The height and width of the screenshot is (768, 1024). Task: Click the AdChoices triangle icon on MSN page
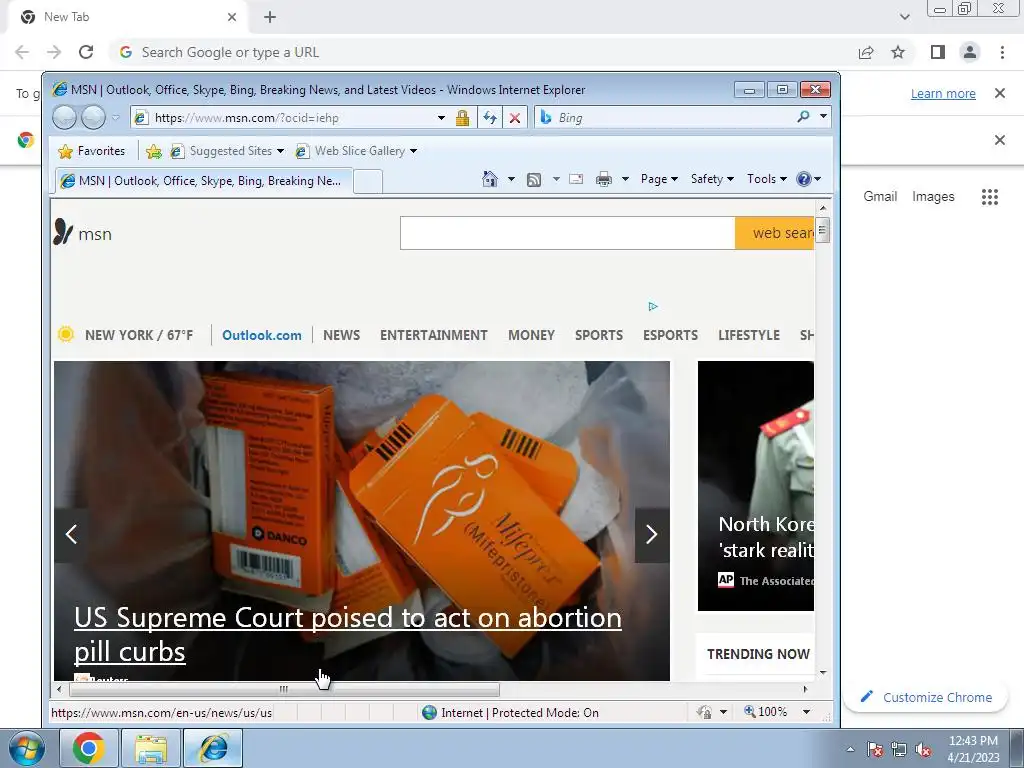click(x=652, y=306)
